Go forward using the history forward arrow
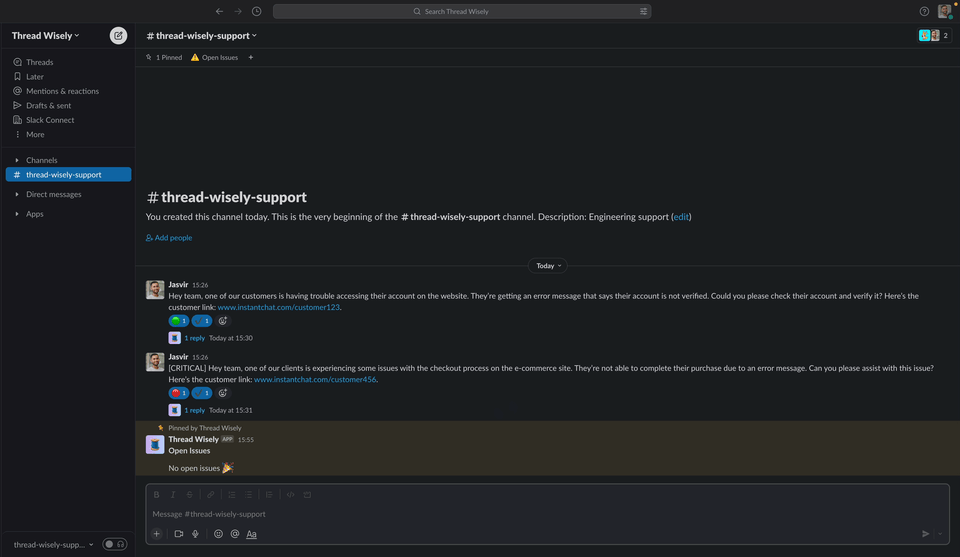The width and height of the screenshot is (960, 557). click(238, 11)
